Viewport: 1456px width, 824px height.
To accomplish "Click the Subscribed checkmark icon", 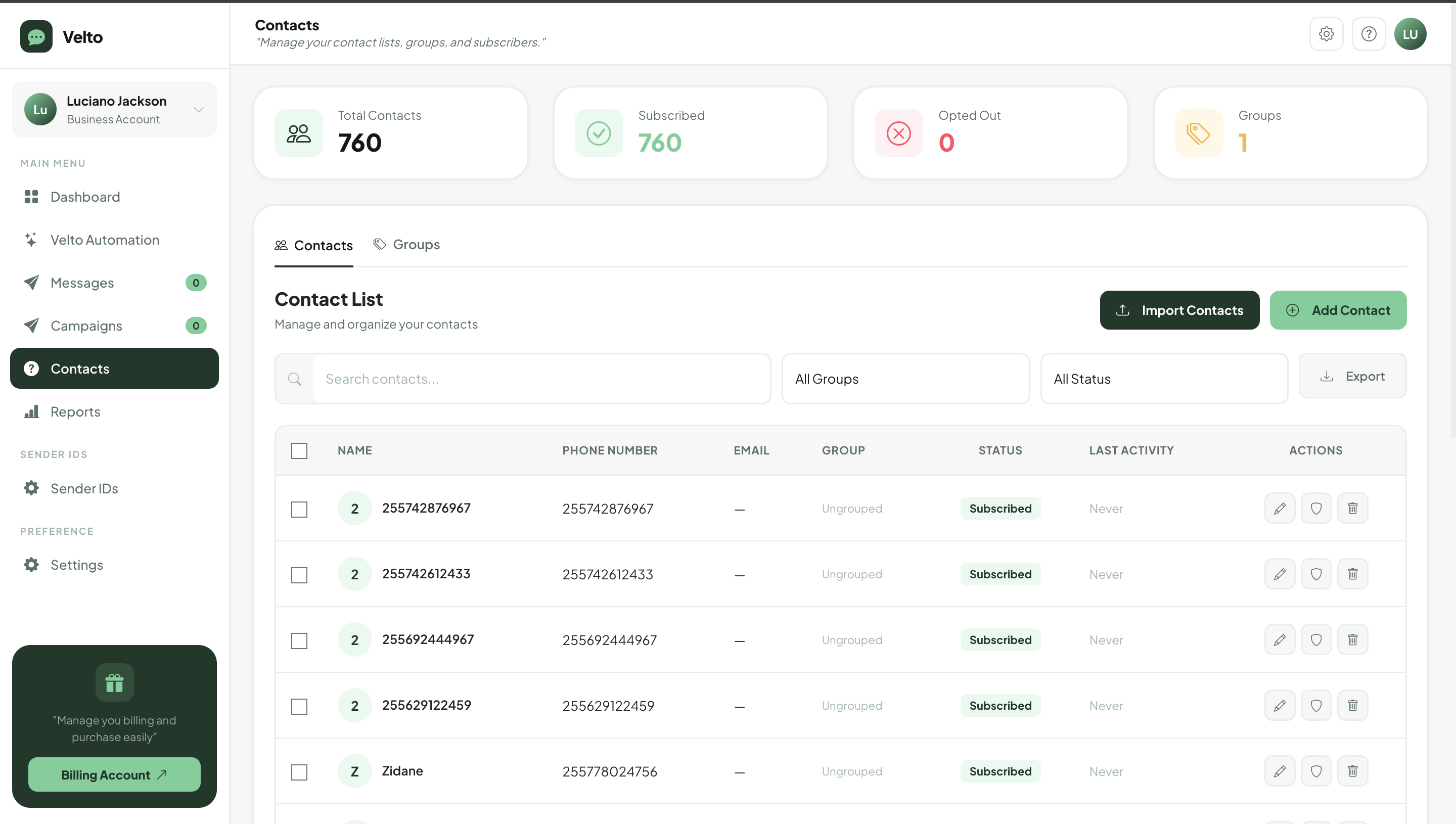I will pyautogui.click(x=598, y=133).
